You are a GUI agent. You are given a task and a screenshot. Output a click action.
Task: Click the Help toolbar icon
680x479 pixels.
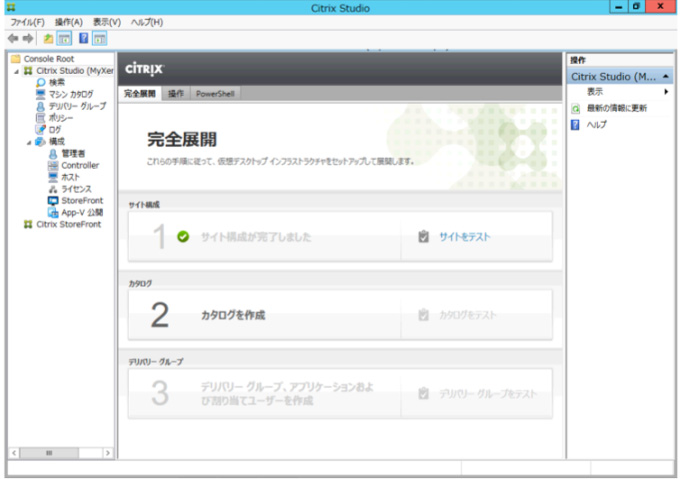(84, 39)
